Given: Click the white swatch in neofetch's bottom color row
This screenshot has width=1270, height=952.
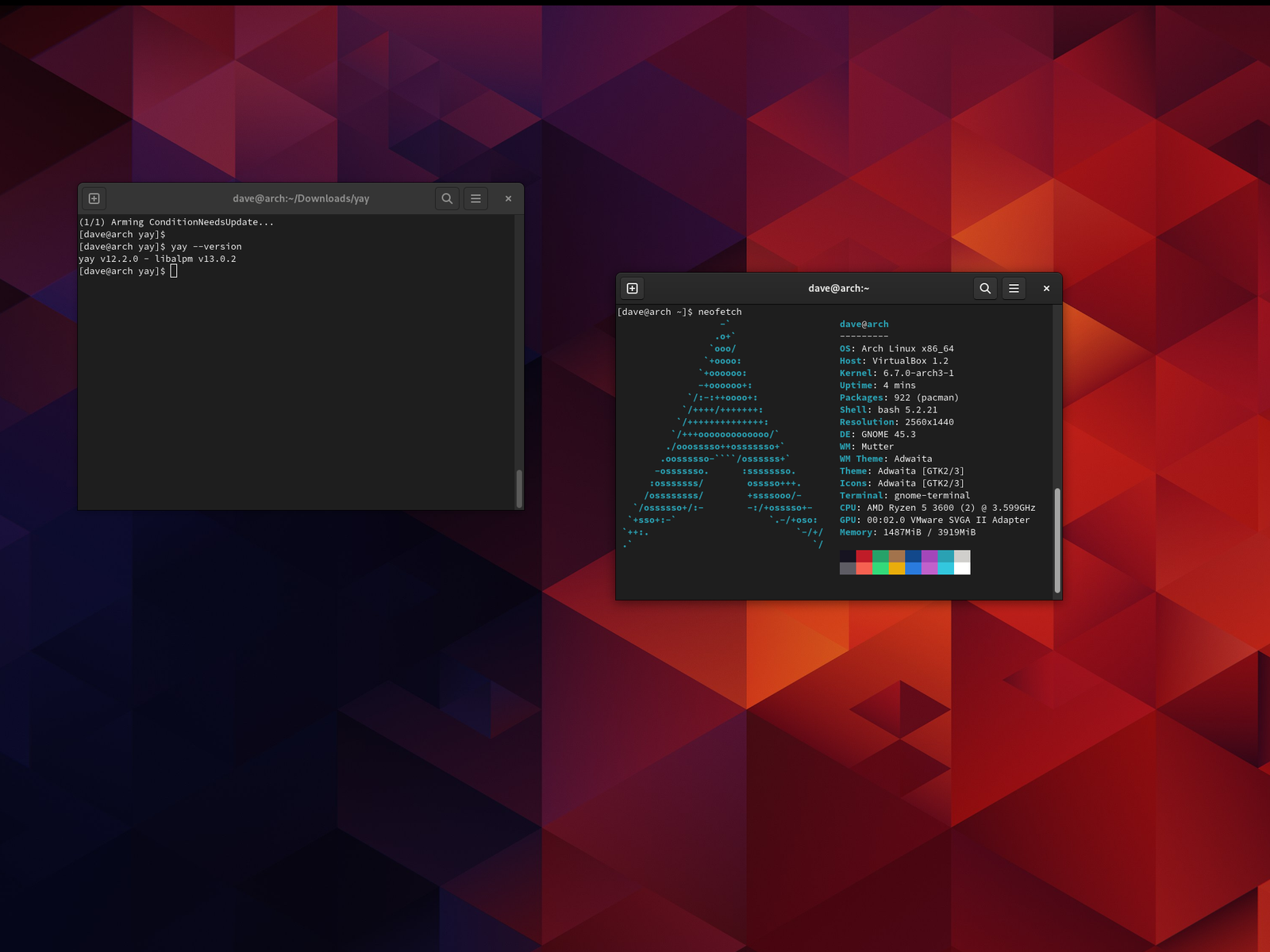Looking at the screenshot, I should [962, 568].
